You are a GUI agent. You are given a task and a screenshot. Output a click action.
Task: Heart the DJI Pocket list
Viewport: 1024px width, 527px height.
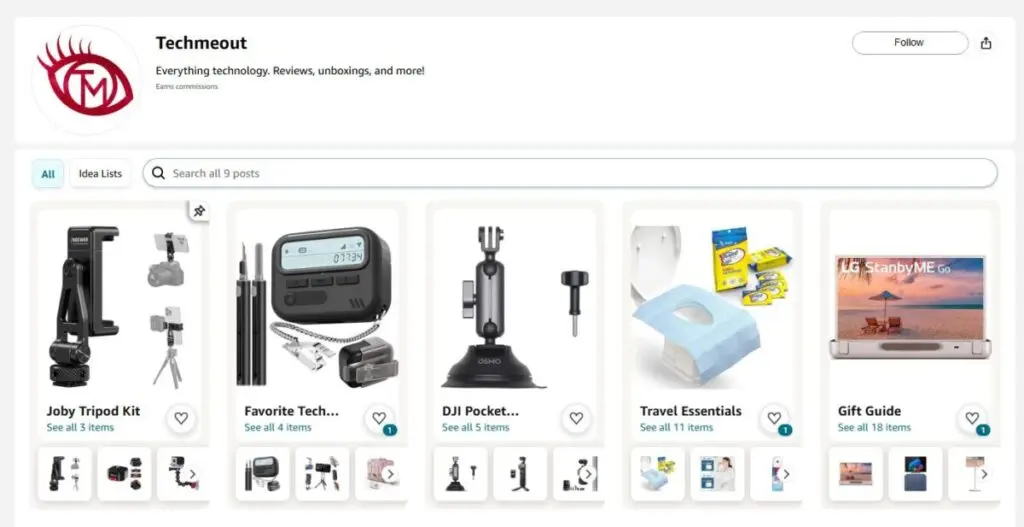(x=576, y=419)
